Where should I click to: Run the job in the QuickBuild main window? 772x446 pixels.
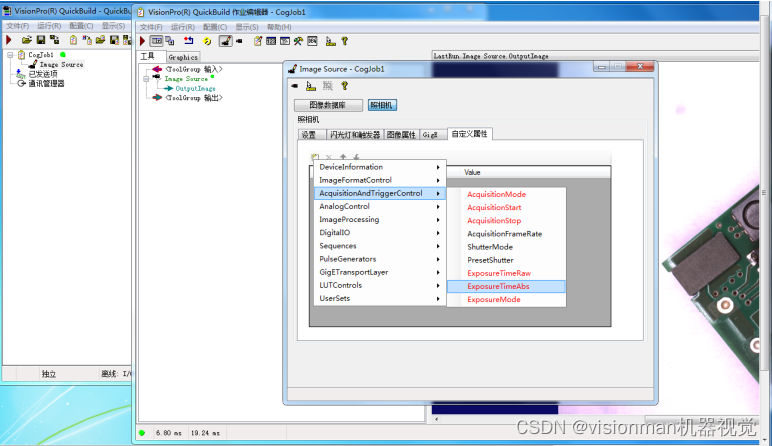tap(8, 40)
